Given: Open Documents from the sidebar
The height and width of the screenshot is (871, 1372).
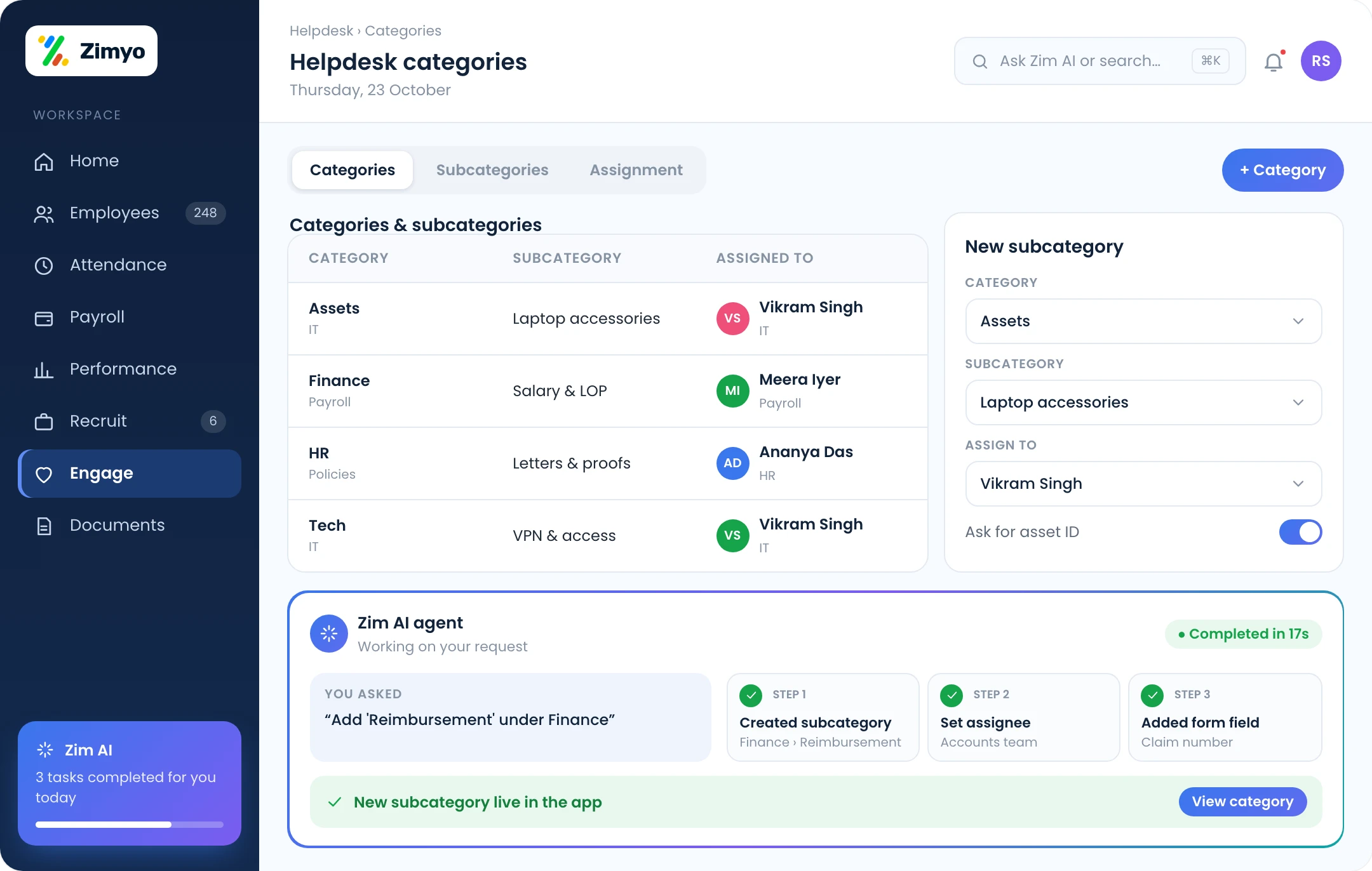Looking at the screenshot, I should coord(130,525).
